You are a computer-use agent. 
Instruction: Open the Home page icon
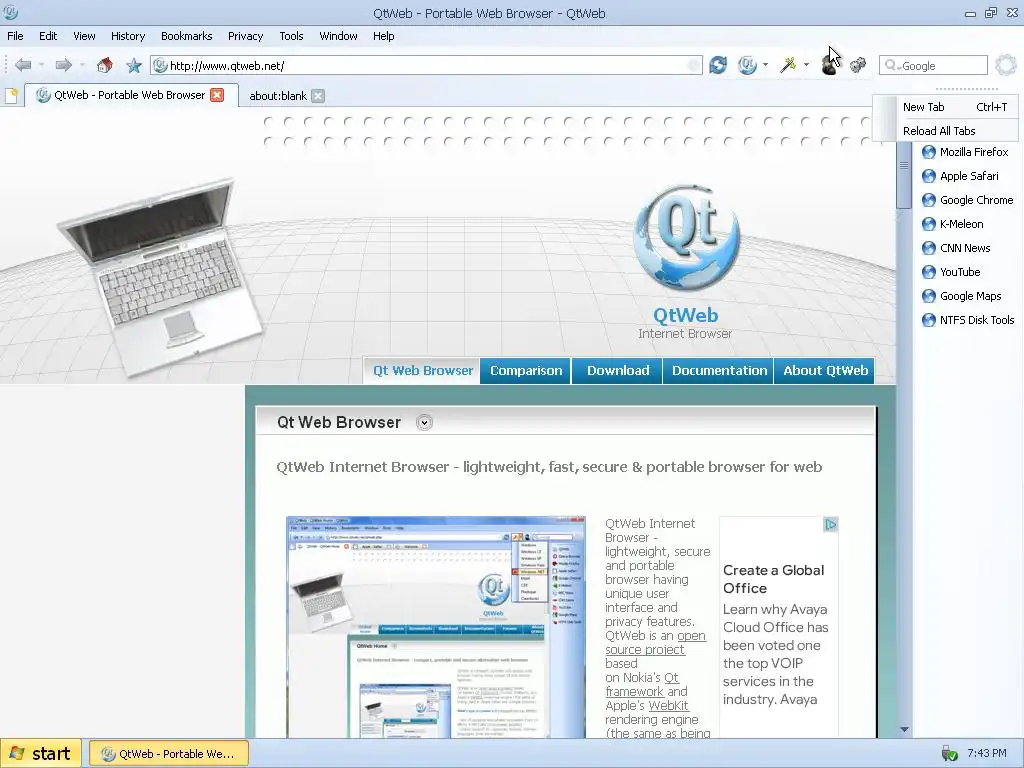(x=104, y=65)
